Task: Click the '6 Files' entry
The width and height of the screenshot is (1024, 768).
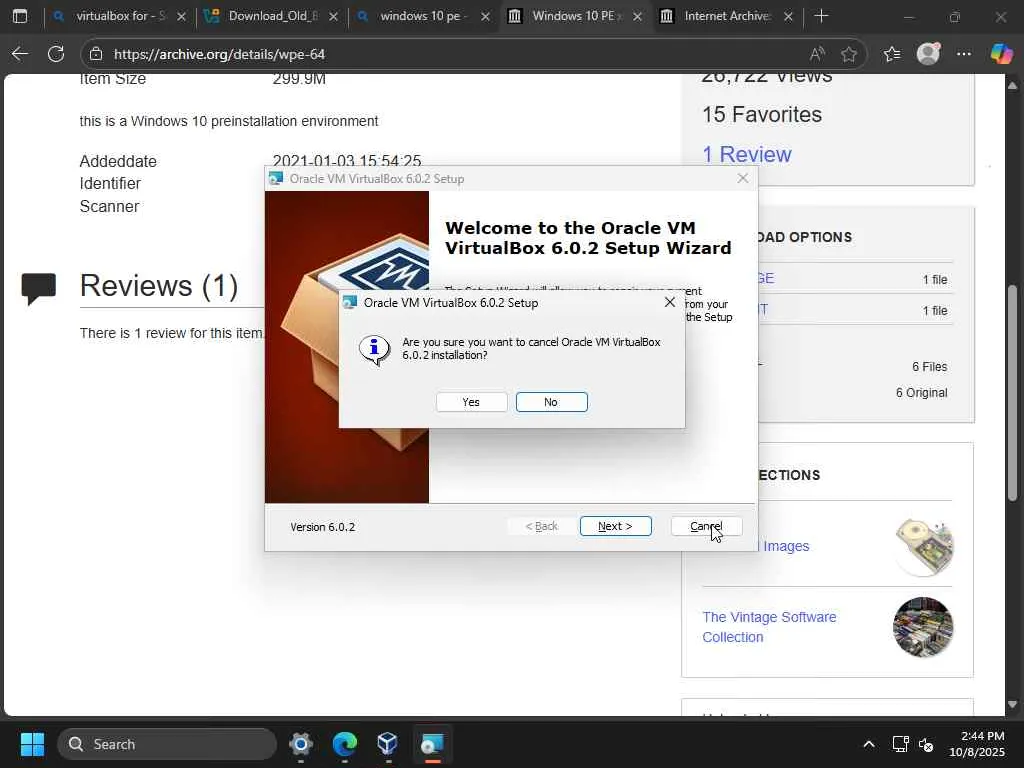Action: click(x=929, y=366)
